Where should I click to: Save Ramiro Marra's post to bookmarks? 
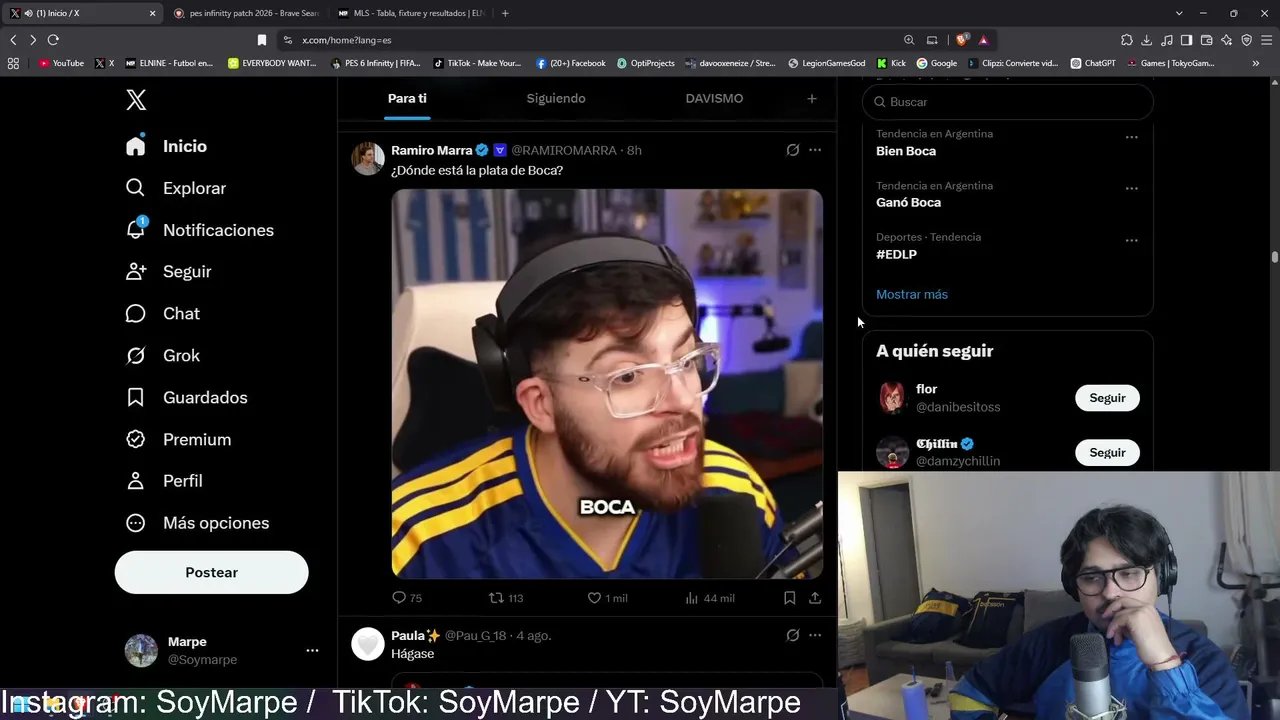click(789, 598)
